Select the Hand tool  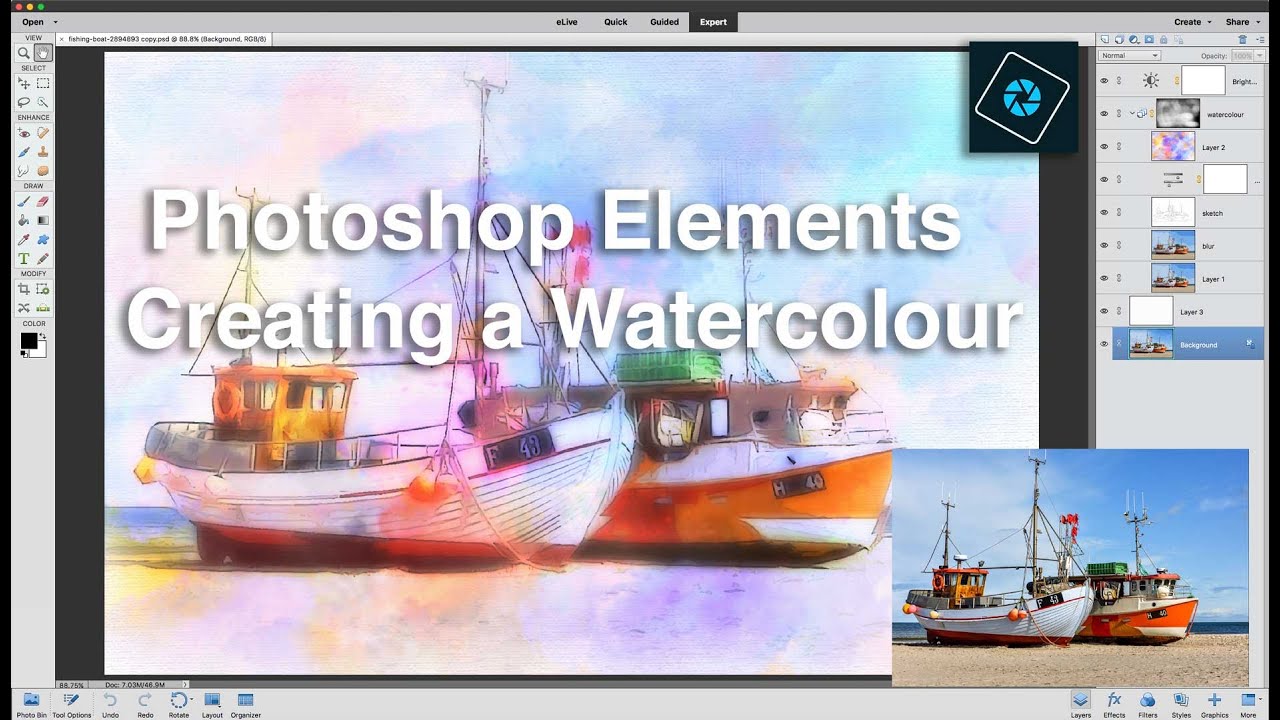click(43, 53)
